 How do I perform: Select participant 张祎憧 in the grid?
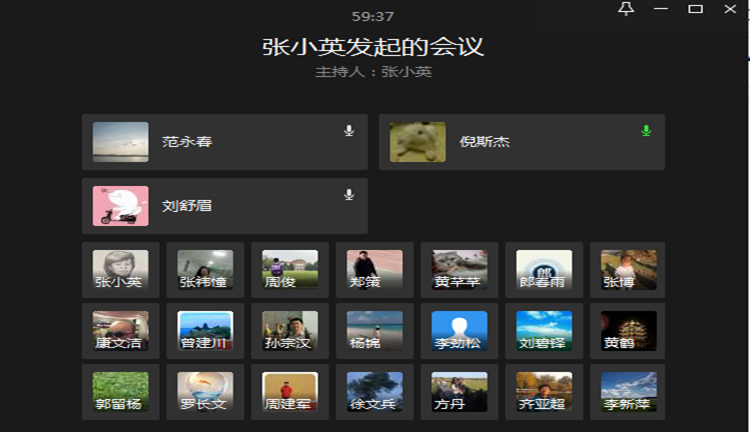(205, 270)
